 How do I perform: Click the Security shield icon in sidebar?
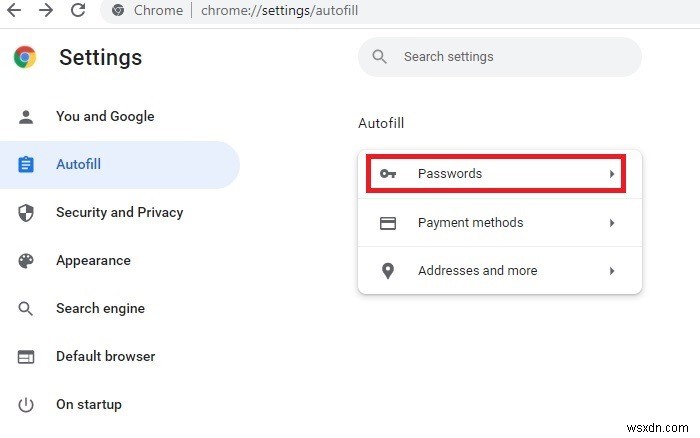[x=26, y=213]
